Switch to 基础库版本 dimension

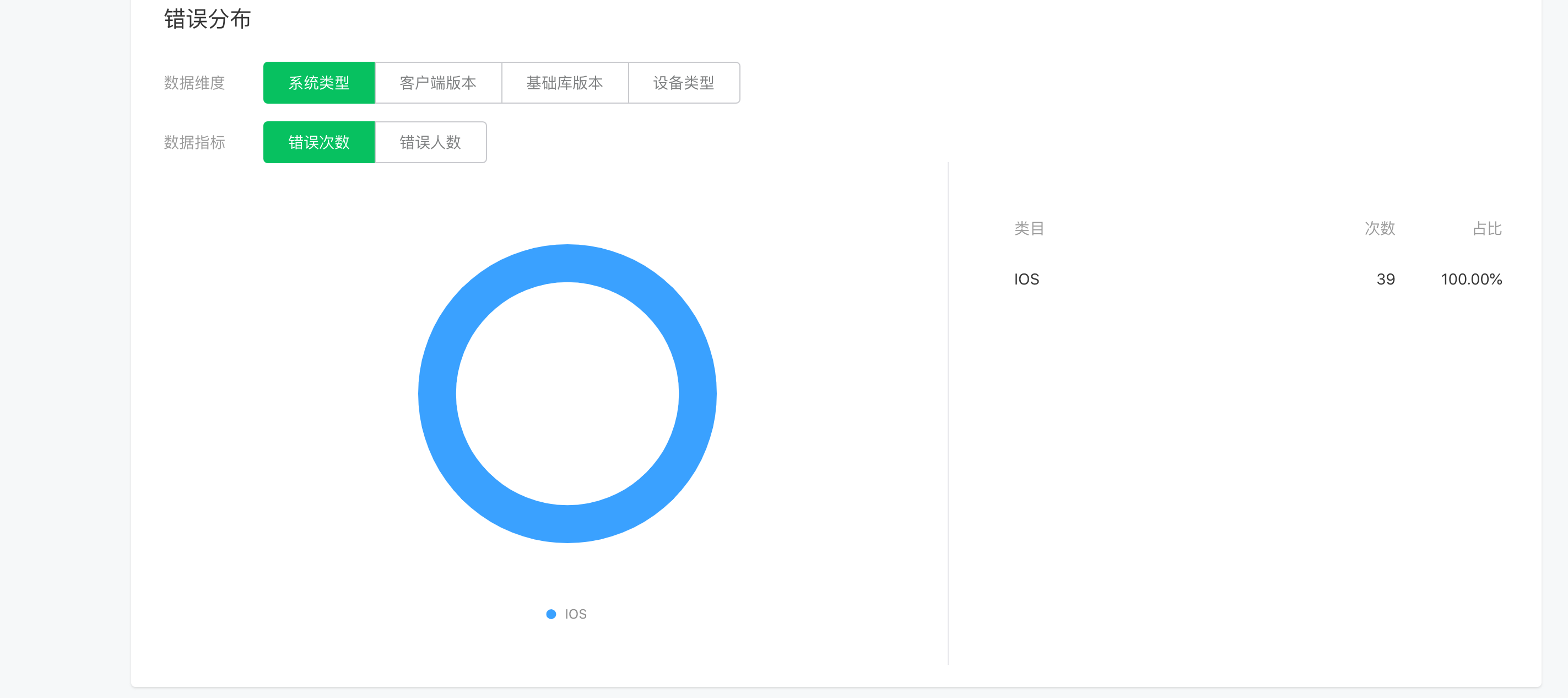(x=564, y=82)
